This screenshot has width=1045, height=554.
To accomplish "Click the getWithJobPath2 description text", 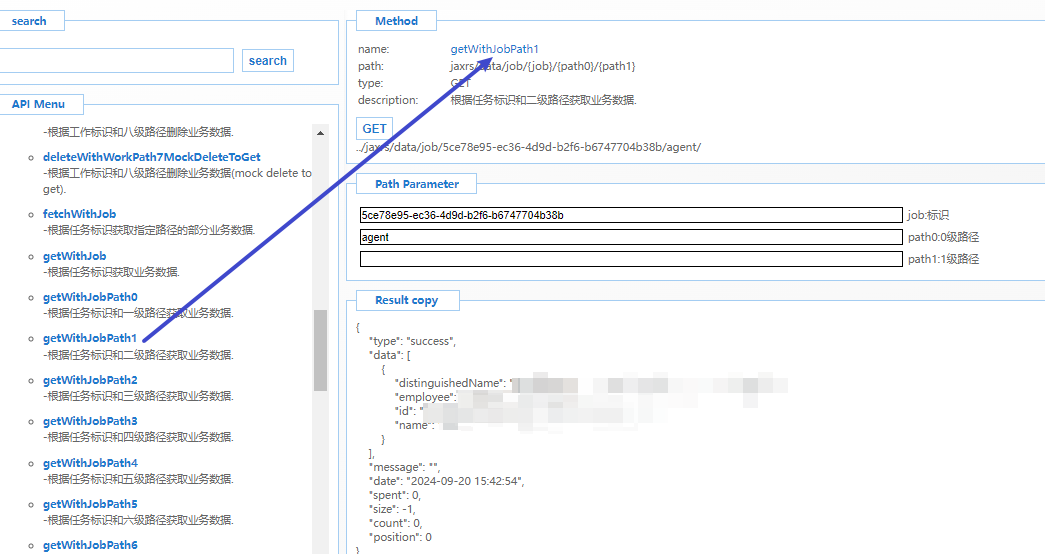I will [139, 396].
